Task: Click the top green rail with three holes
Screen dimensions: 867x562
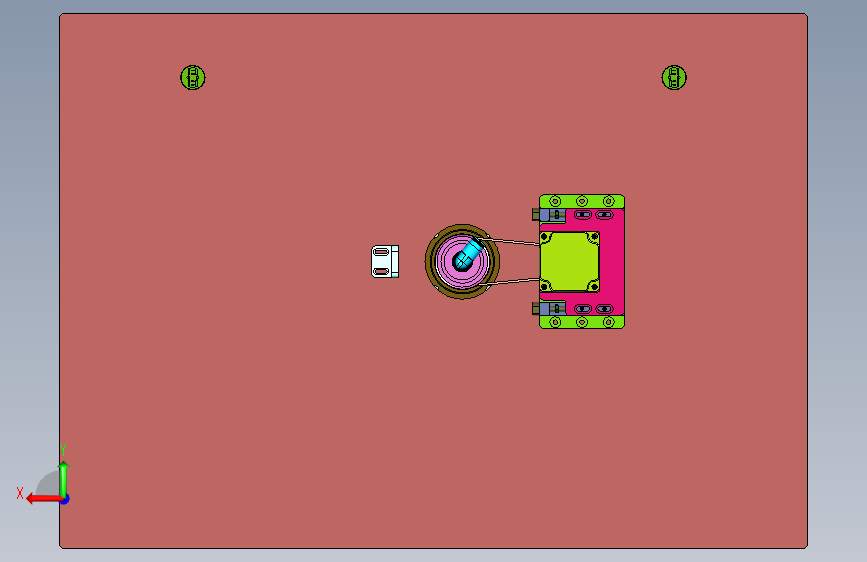Action: pyautogui.click(x=582, y=201)
